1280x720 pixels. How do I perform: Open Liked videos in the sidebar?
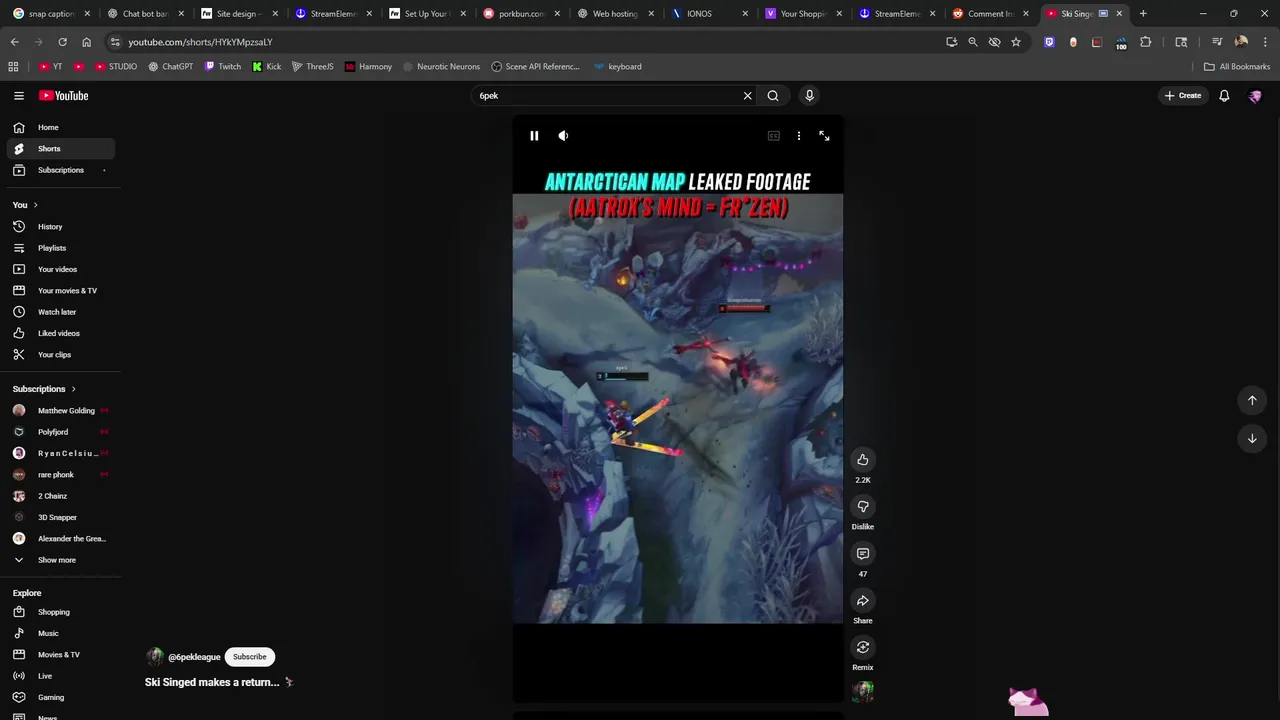(60, 333)
